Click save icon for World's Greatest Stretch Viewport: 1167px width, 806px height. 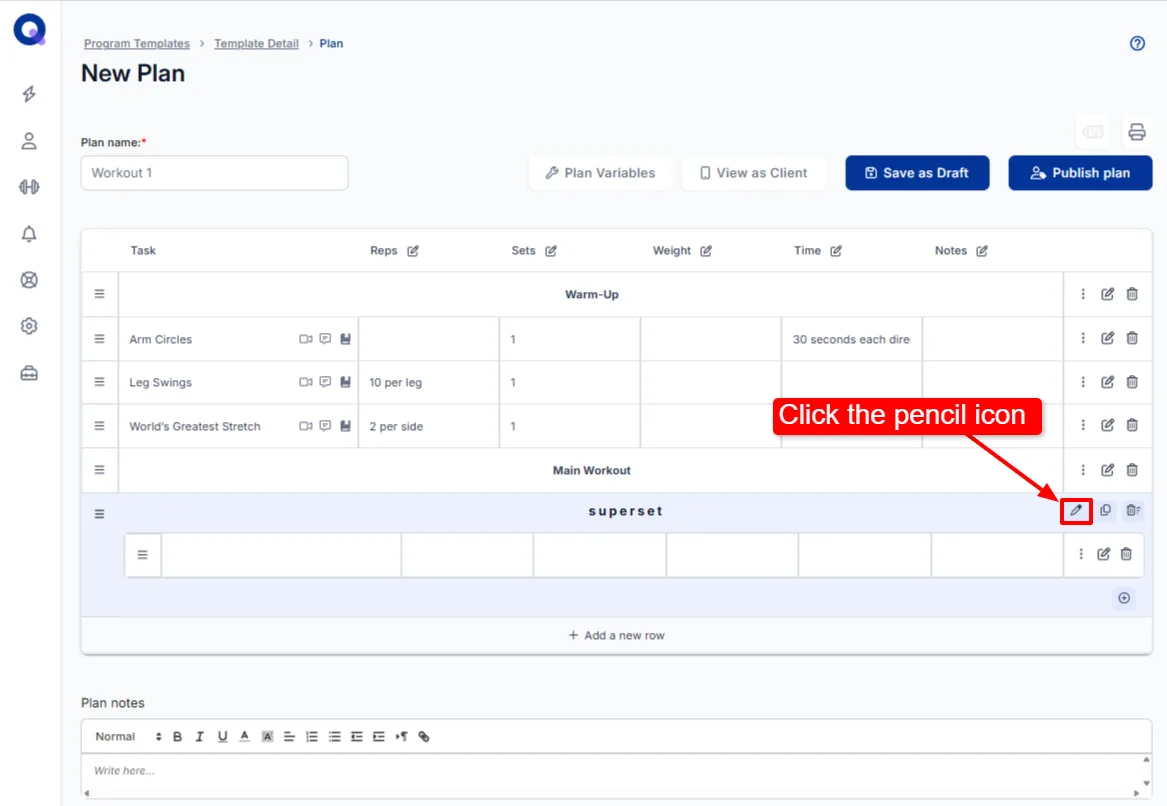click(x=345, y=426)
